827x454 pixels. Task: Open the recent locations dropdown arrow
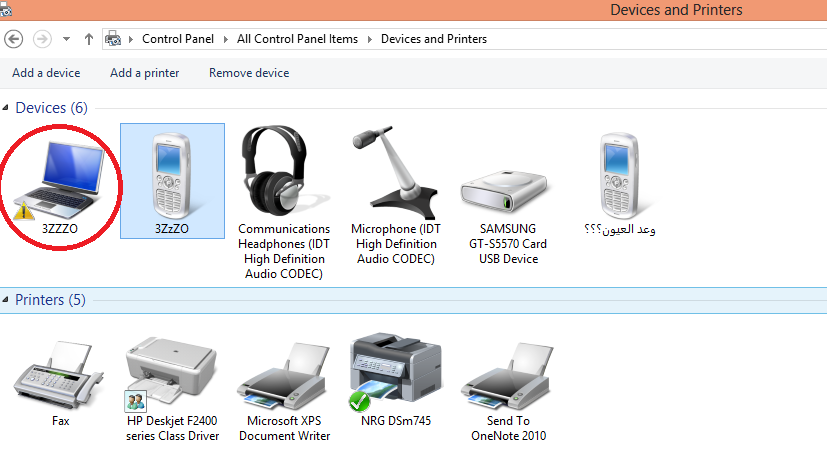coord(66,39)
